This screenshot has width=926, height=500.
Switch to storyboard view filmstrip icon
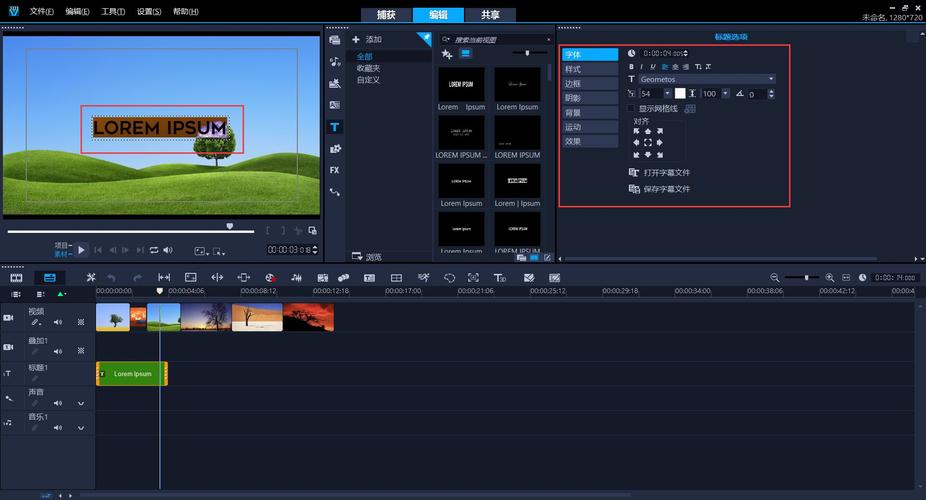(x=16, y=277)
